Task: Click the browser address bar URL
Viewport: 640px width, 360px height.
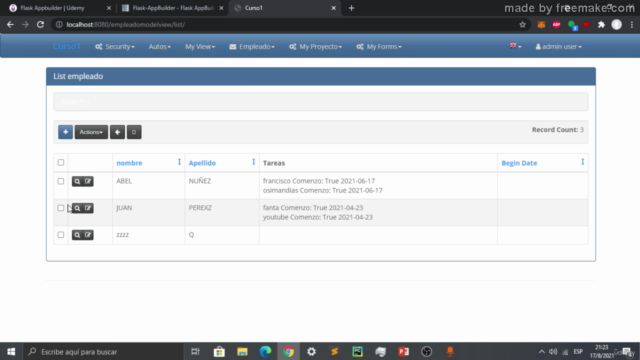Action: pos(126,24)
